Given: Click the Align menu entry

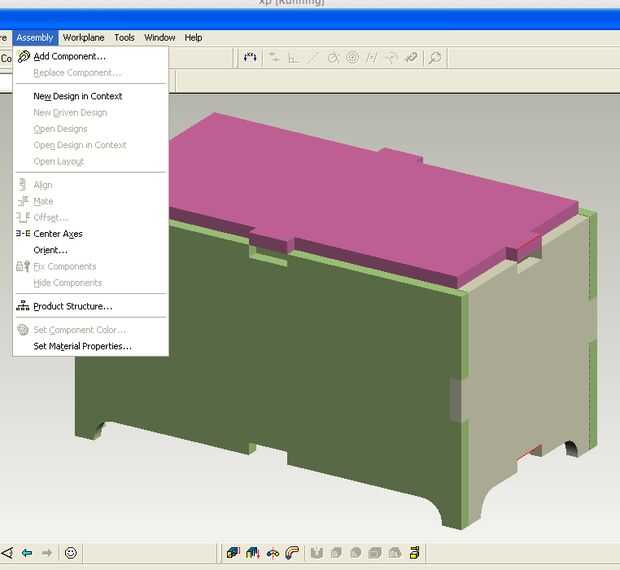Looking at the screenshot, I should (x=91, y=185).
